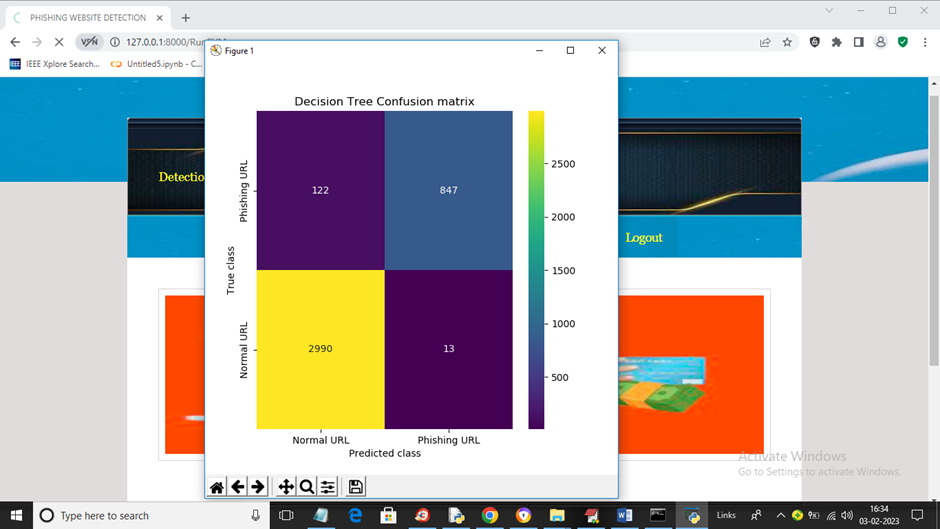This screenshot has width=940, height=529.
Task: Open File Explorer from the taskbar
Action: [x=557, y=515]
